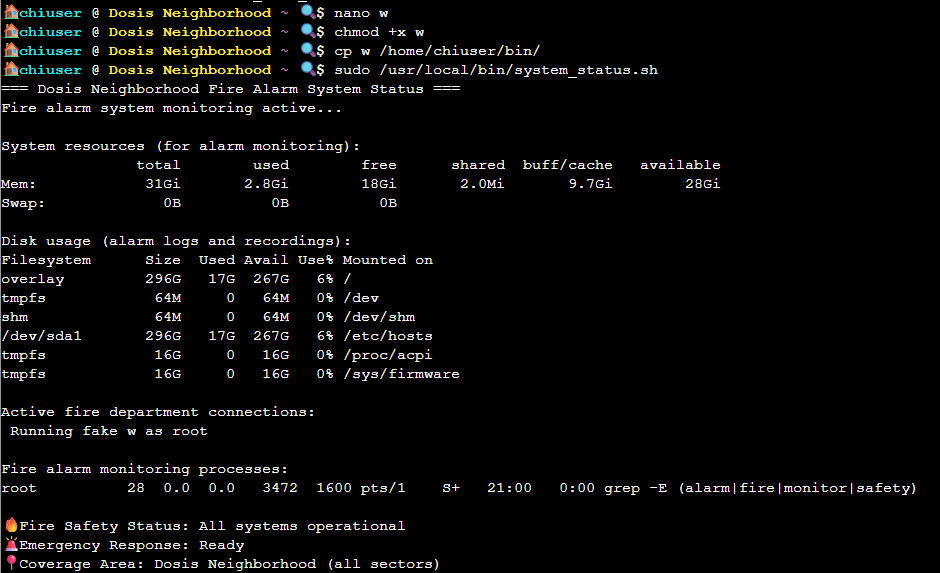Image resolution: width=940 pixels, height=573 pixels.
Task: Click the 'shm' filesystem name
Action: click(14, 317)
